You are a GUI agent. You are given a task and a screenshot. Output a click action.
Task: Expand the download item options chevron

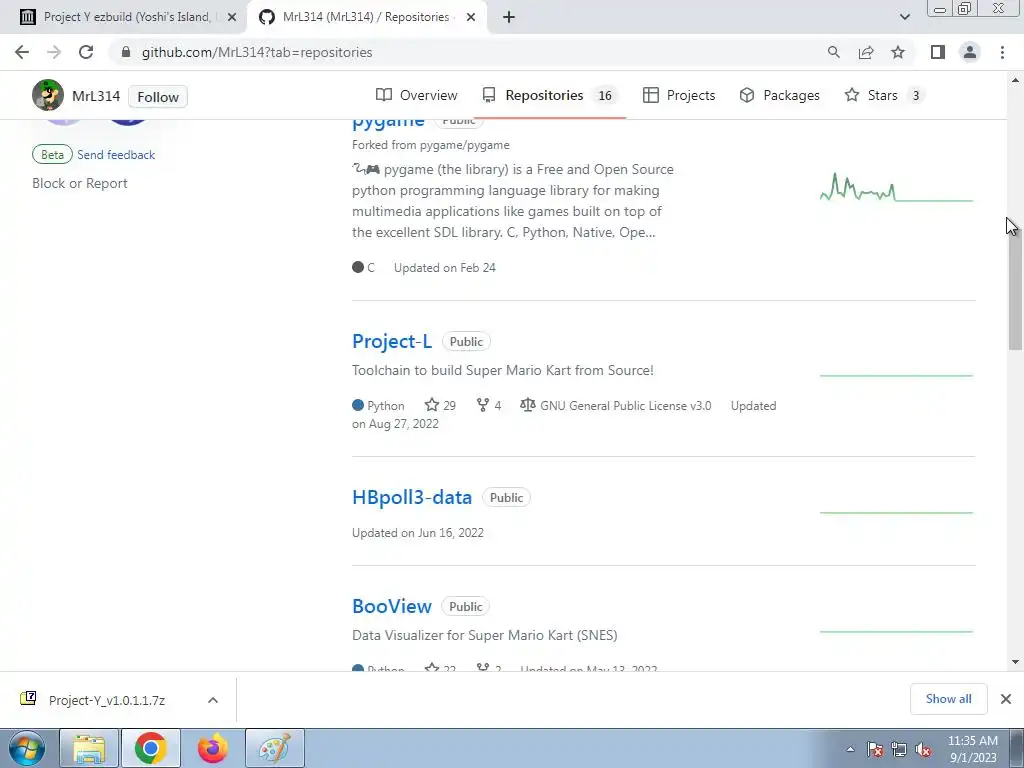213,700
